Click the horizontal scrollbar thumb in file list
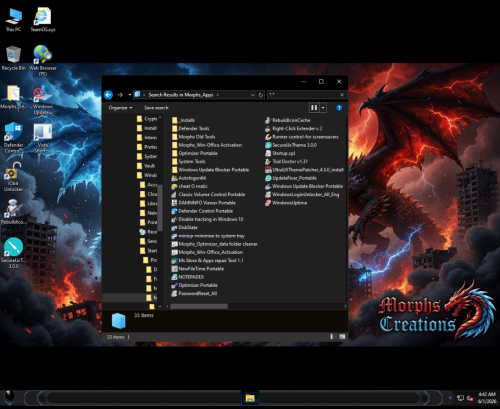The height and width of the screenshot is (409, 500). (x=199, y=306)
